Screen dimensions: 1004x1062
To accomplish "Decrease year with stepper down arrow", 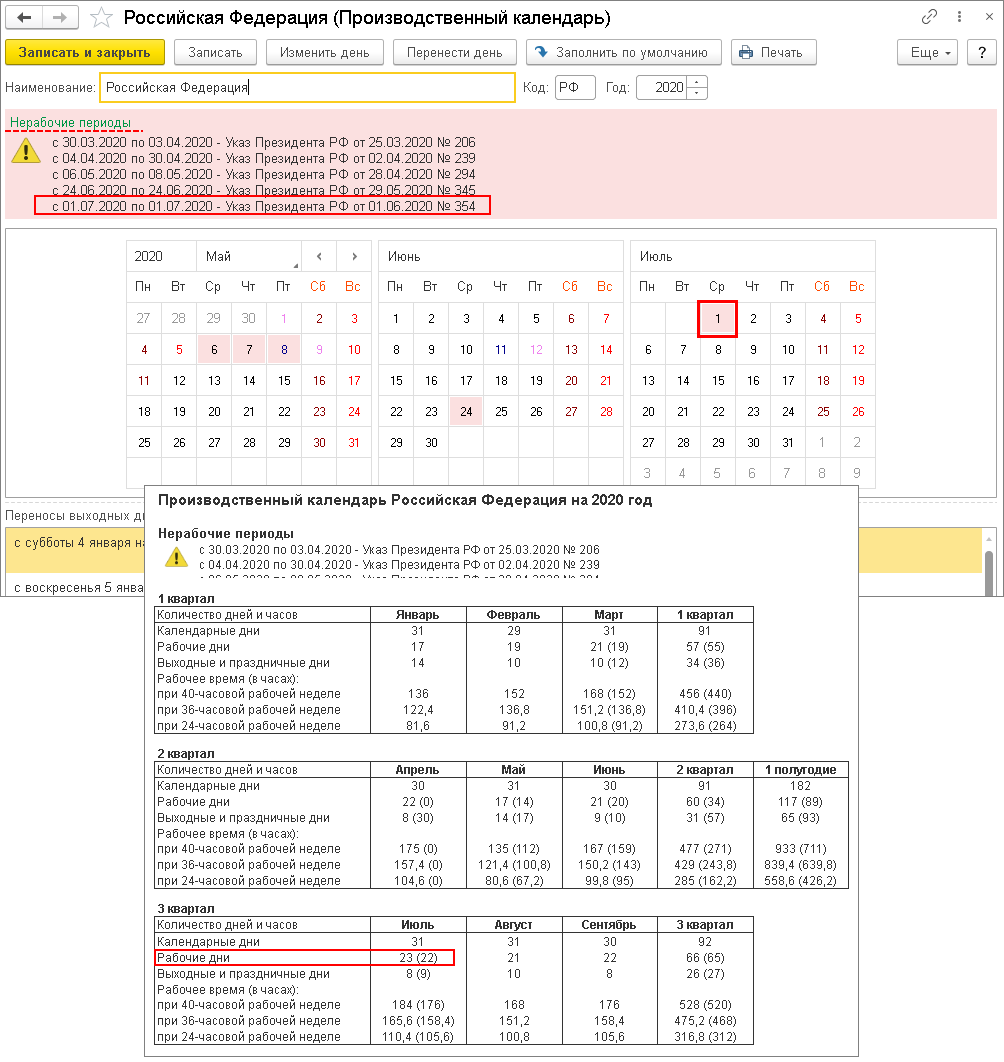I will click(x=697, y=93).
